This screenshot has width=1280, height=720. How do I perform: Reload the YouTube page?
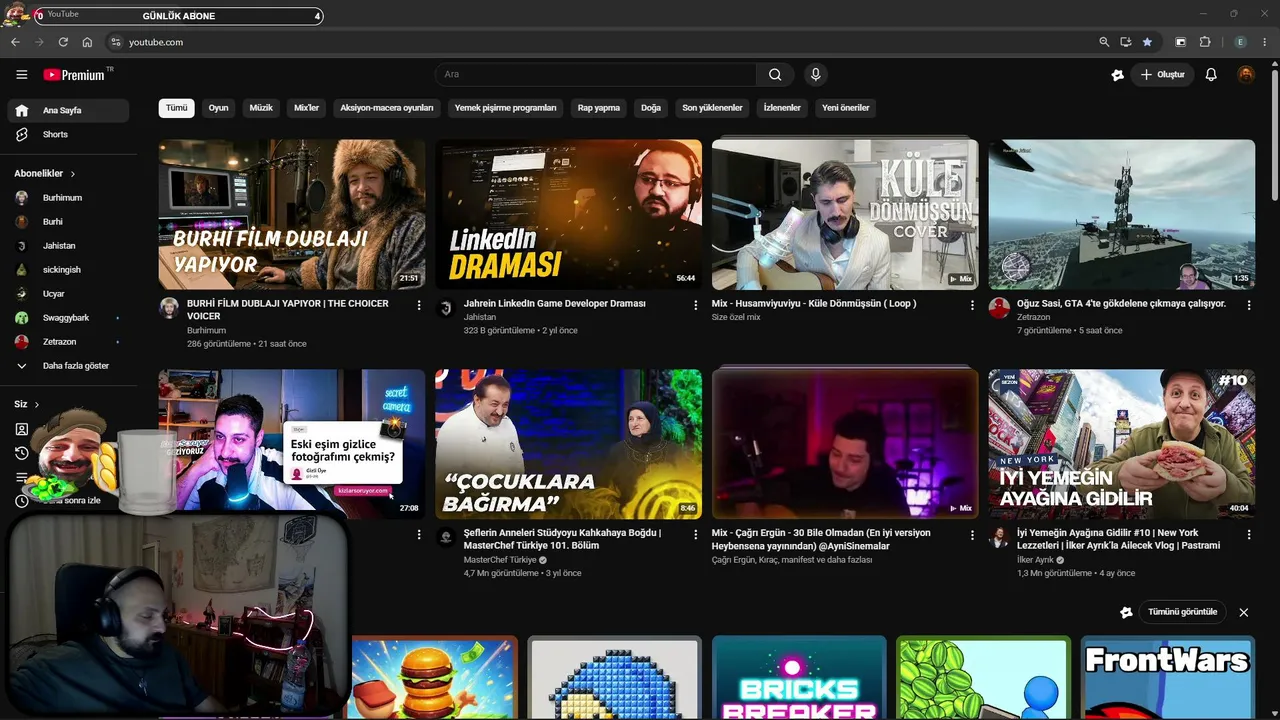click(63, 42)
